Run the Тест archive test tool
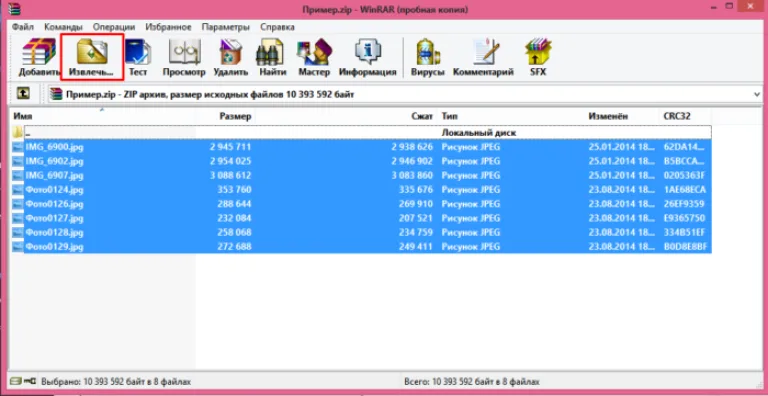Viewport: 768px width, 396px height. pos(138,58)
